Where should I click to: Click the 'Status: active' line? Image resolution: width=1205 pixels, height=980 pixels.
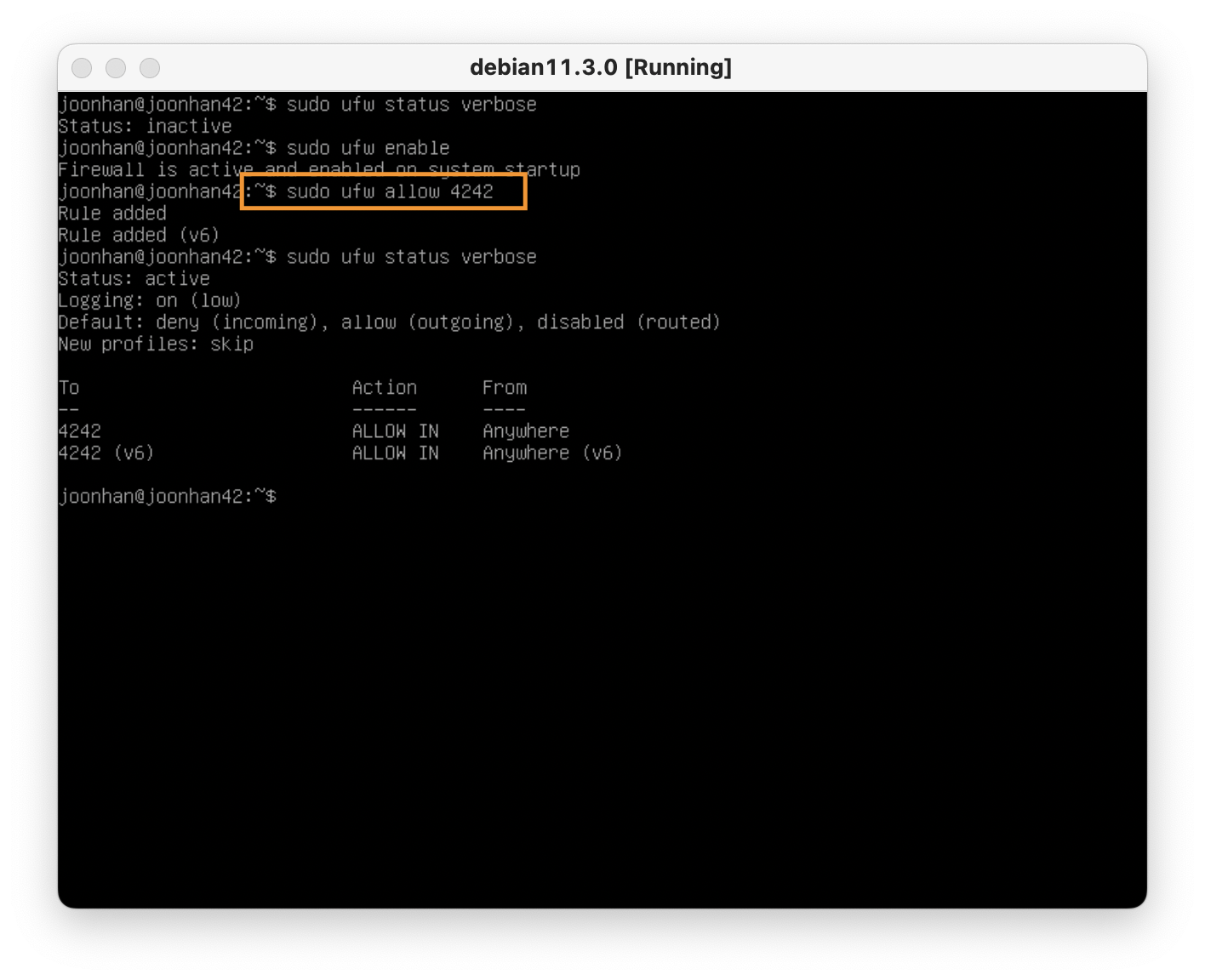pos(134,279)
